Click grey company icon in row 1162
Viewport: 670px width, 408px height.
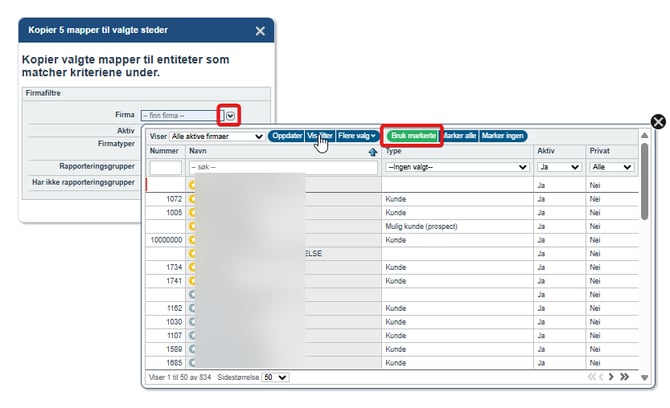coord(193,308)
